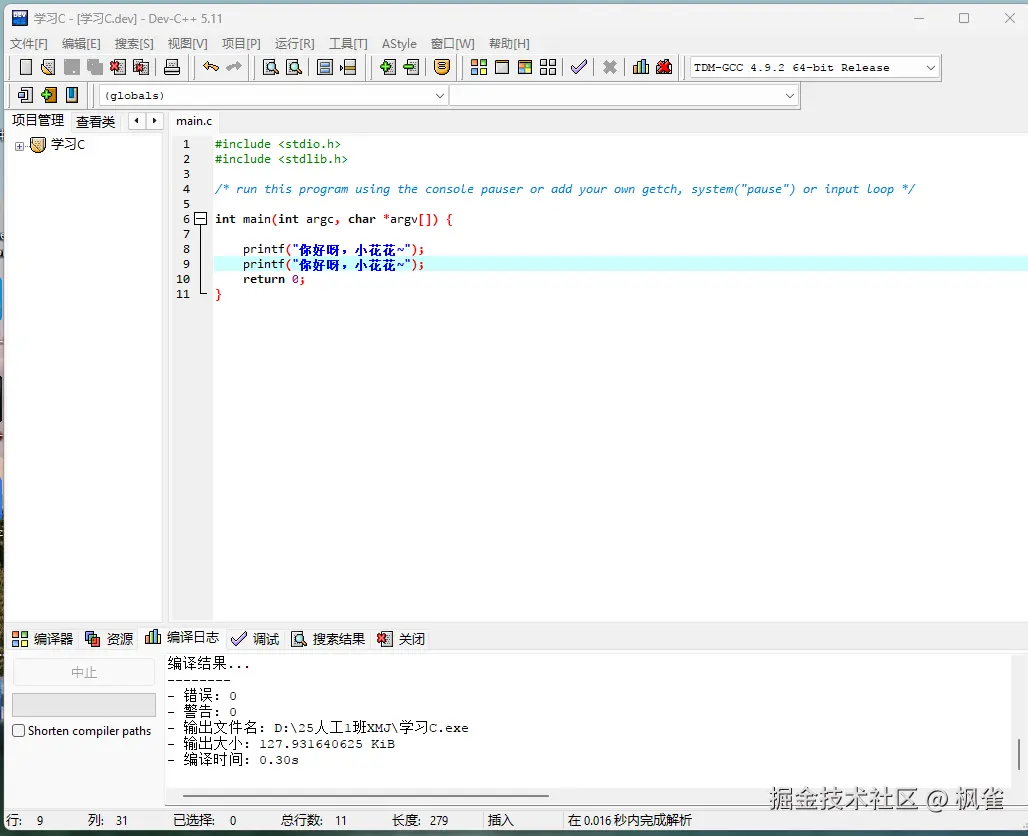
Task: Switch to the 搜索结果 bottom tab
Action: (328, 639)
